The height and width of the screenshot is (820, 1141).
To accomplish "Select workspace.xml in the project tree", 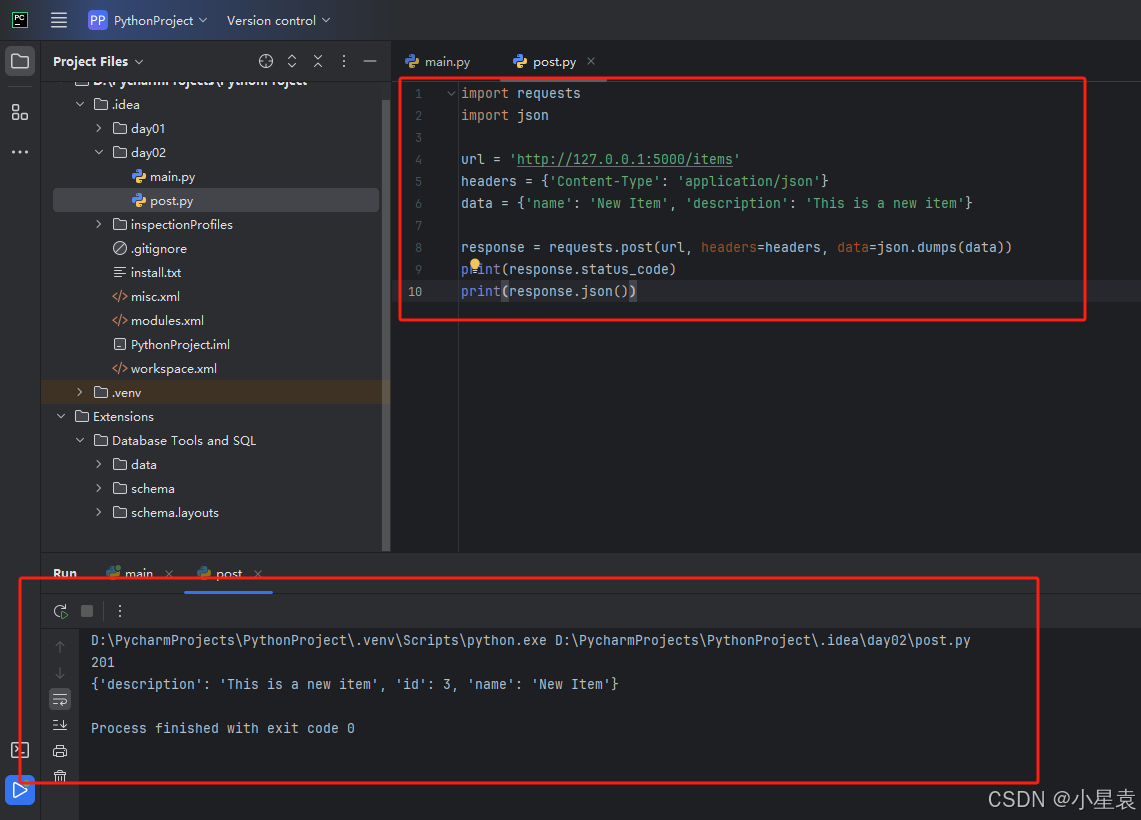I will point(173,368).
